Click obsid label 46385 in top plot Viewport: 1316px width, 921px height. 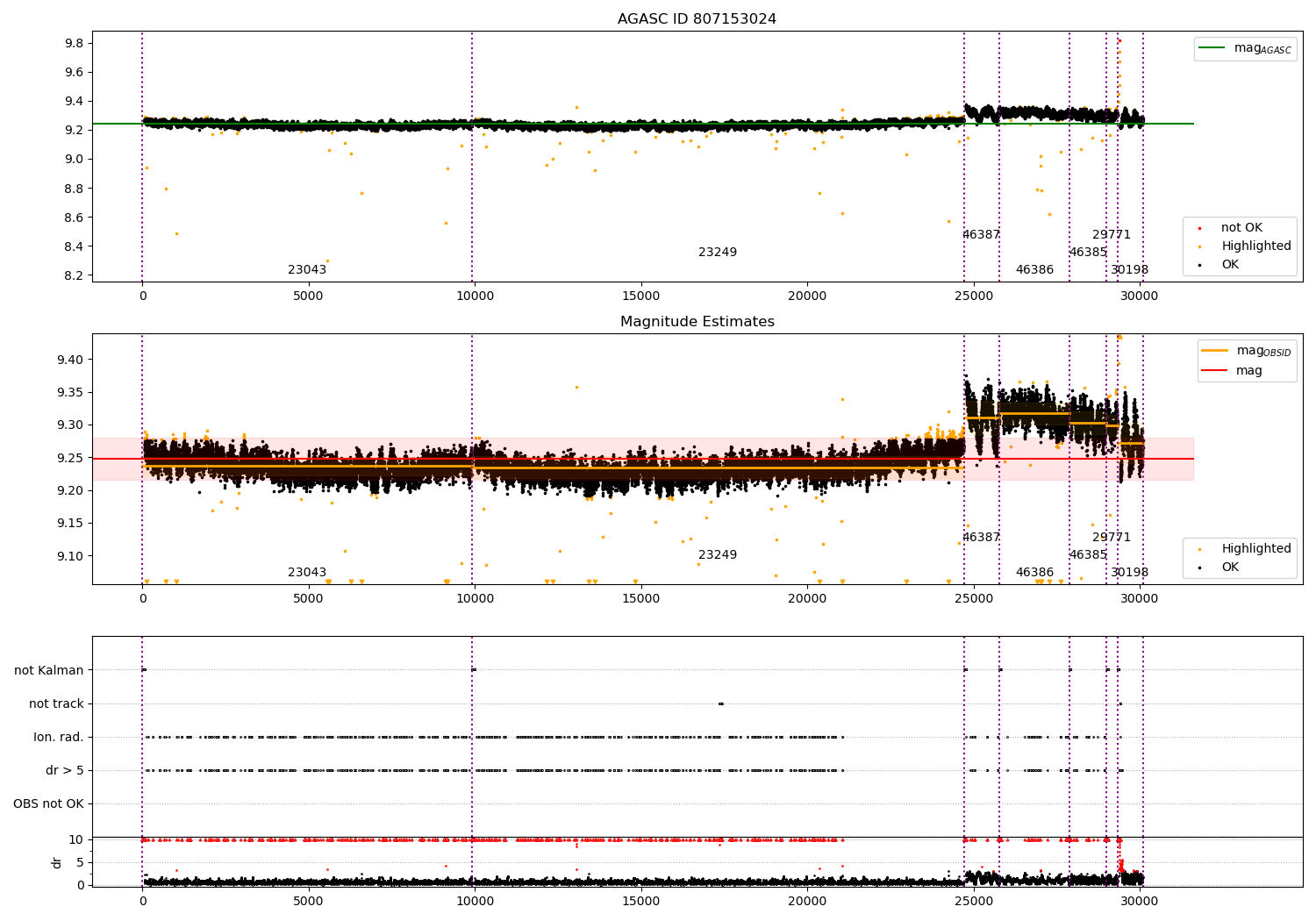[x=1088, y=253]
